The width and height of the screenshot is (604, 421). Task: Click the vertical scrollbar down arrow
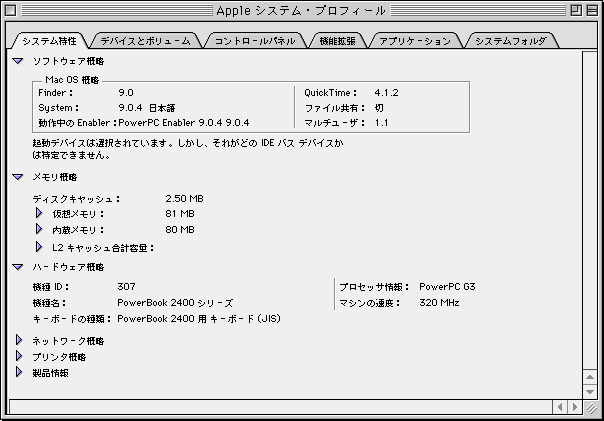coord(590,392)
